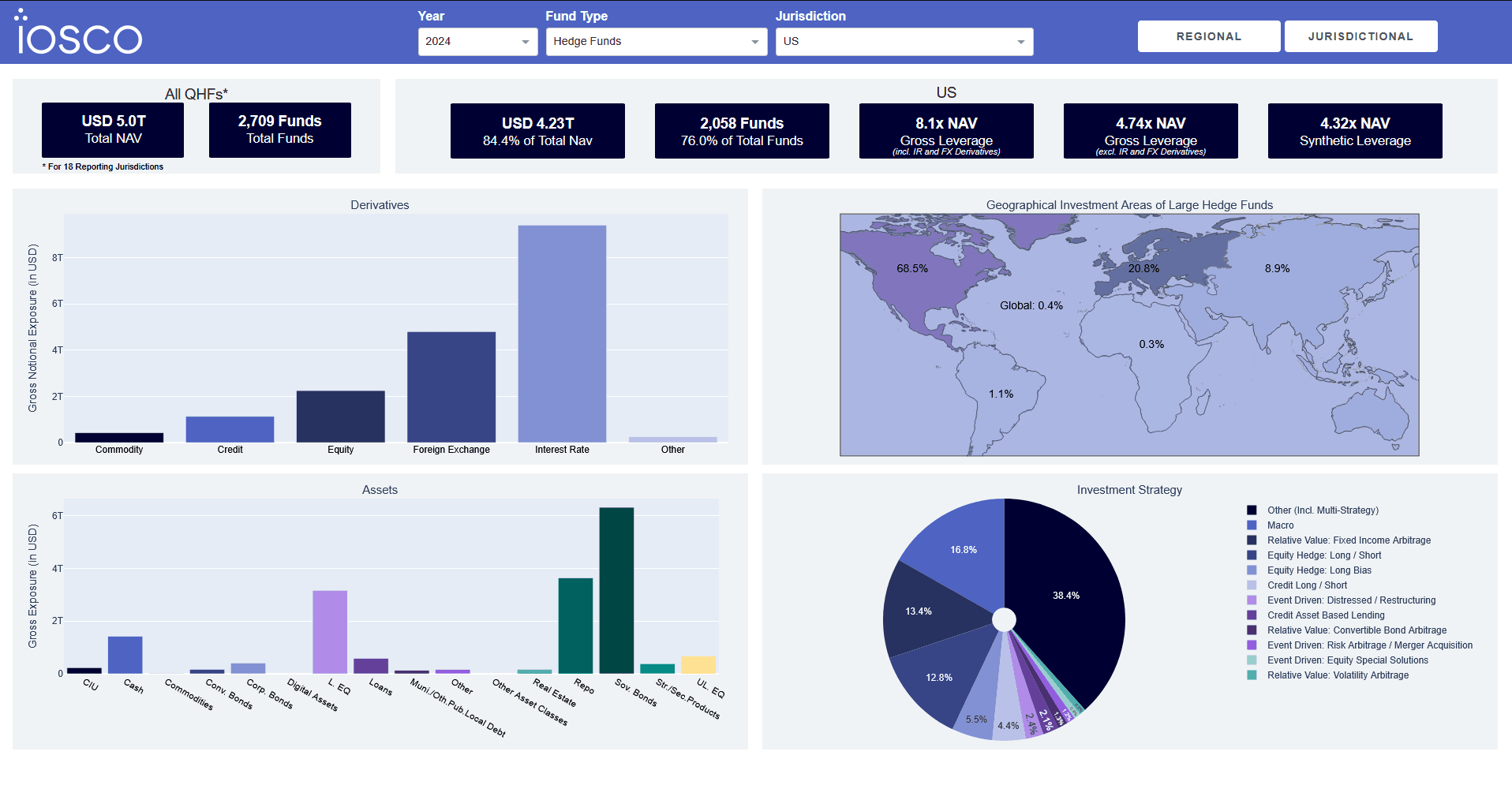This screenshot has height=785, width=1512.
Task: Click the USD 5.0T Total NAV card
Action: click(x=113, y=130)
